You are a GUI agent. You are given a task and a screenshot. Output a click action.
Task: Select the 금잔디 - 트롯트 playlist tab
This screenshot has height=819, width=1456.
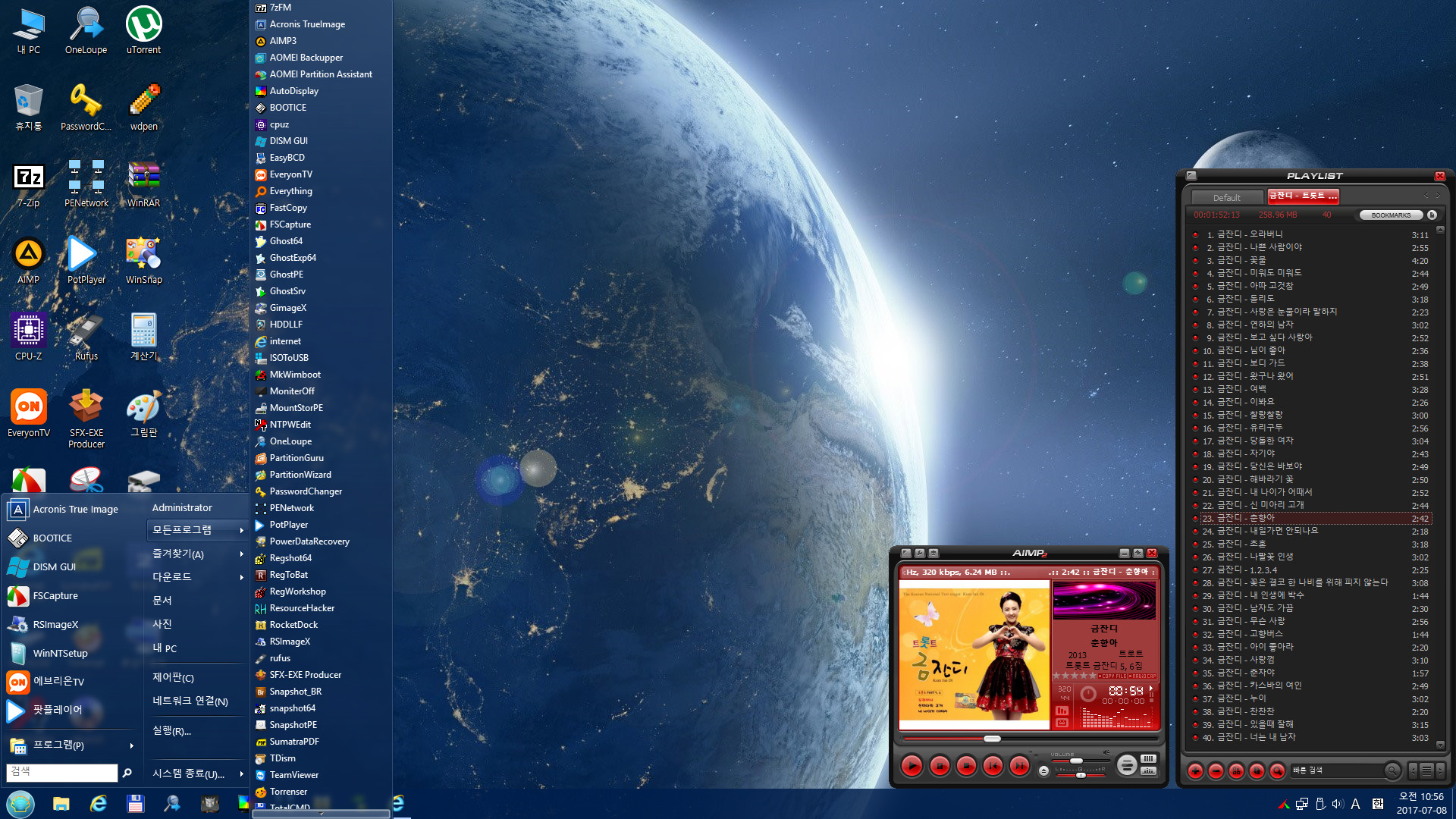pos(1303,196)
